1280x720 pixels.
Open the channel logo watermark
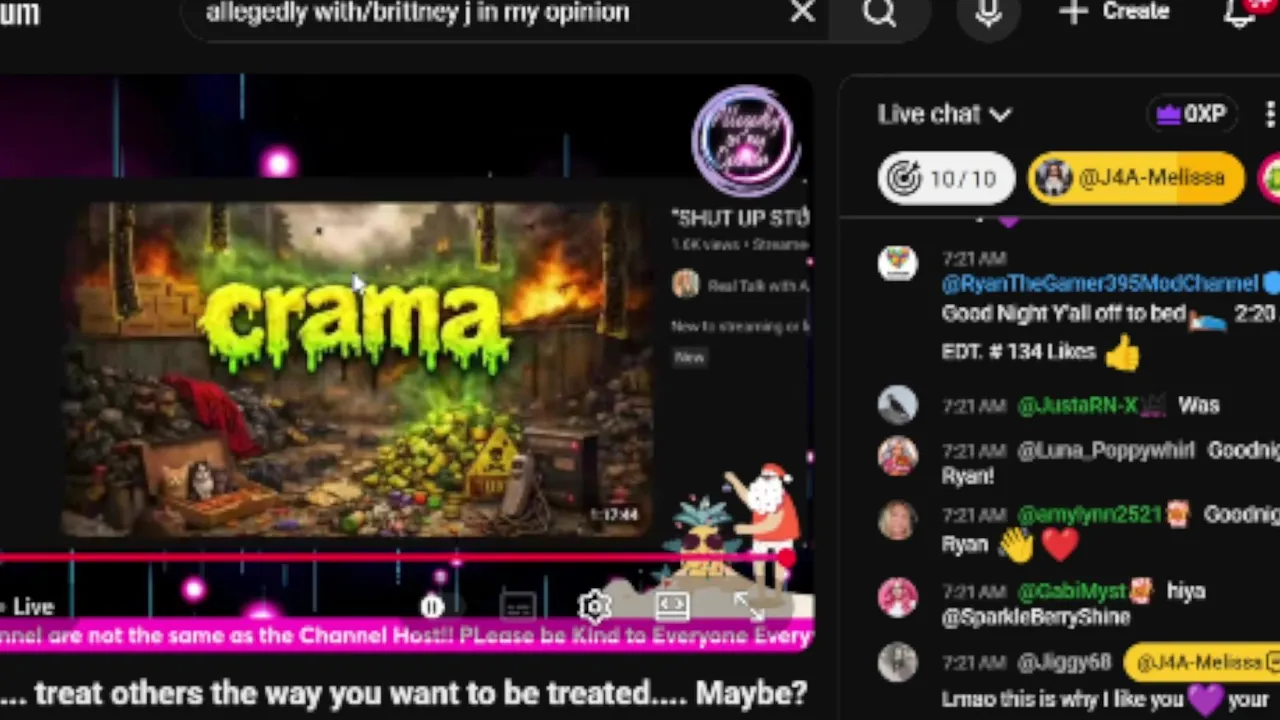(x=745, y=139)
